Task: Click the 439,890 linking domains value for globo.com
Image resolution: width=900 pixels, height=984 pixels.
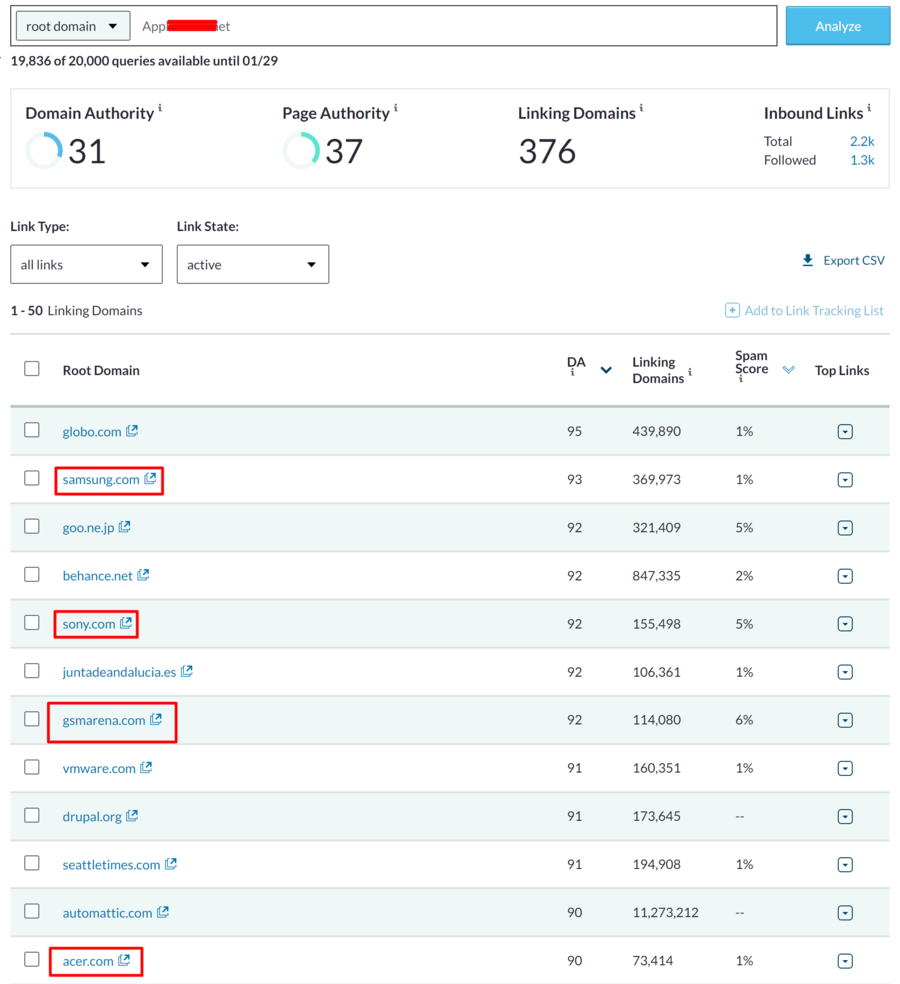Action: pyautogui.click(x=656, y=431)
